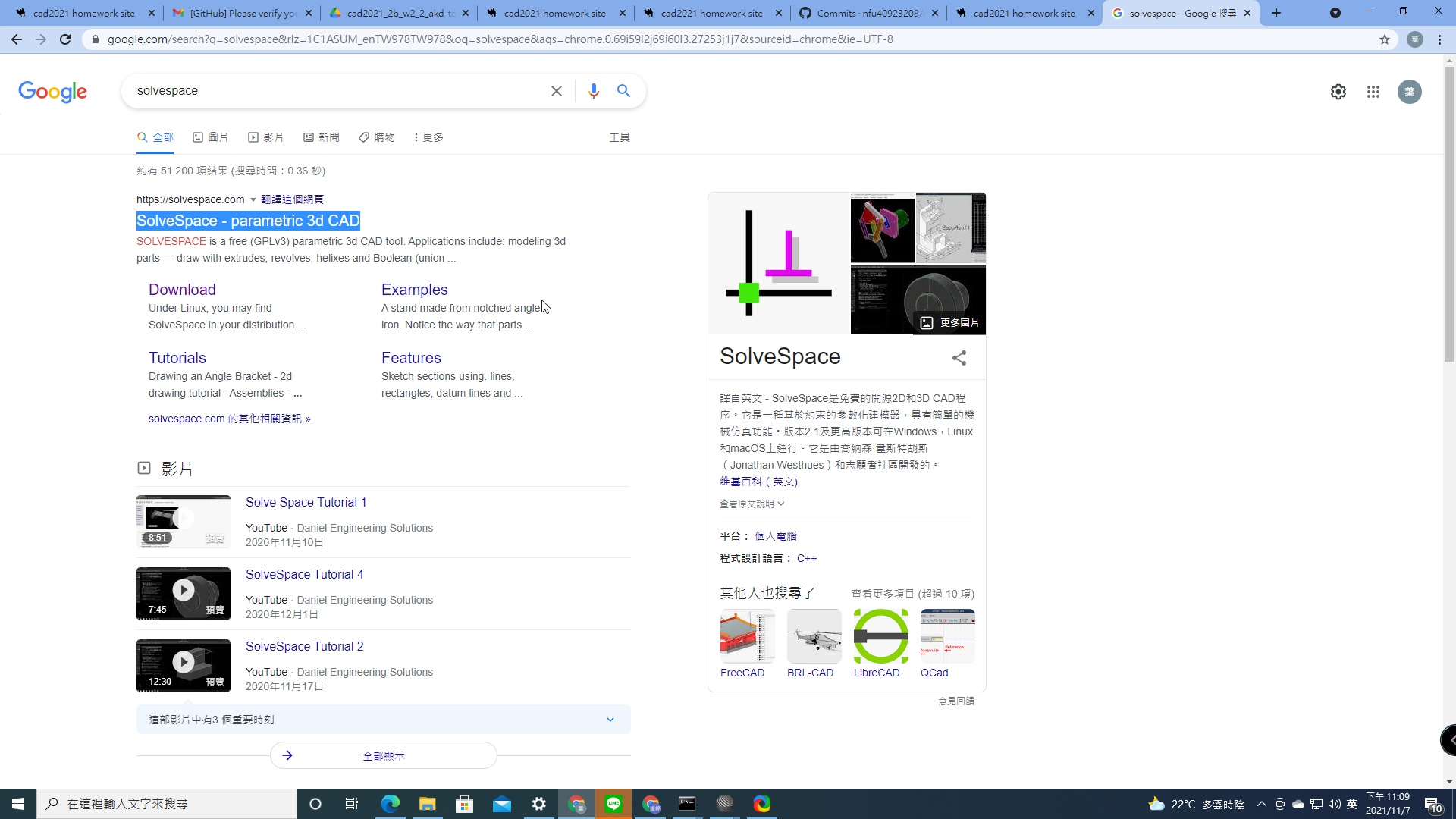Bookmark this page with star icon
This screenshot has height=819, width=1456.
coord(1385,39)
